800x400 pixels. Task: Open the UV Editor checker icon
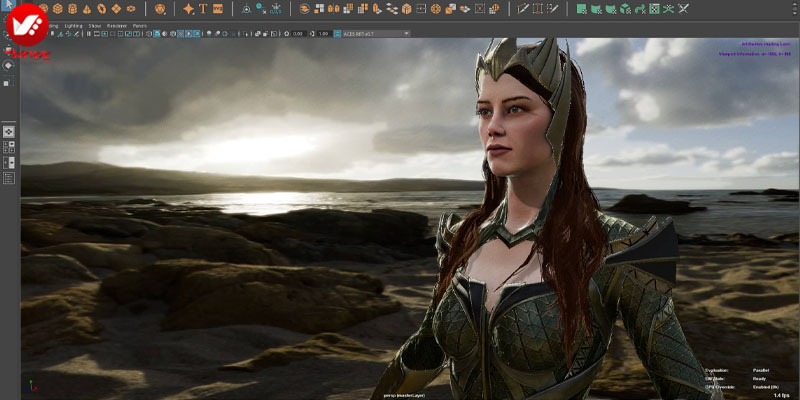tap(654, 9)
